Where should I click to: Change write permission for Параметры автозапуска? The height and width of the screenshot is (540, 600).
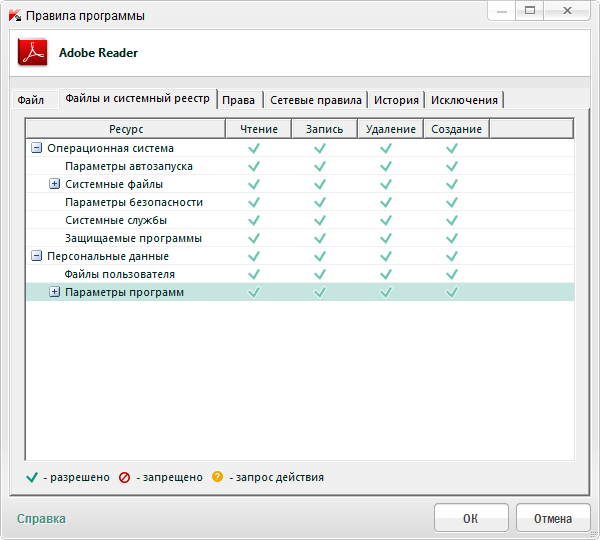320,166
